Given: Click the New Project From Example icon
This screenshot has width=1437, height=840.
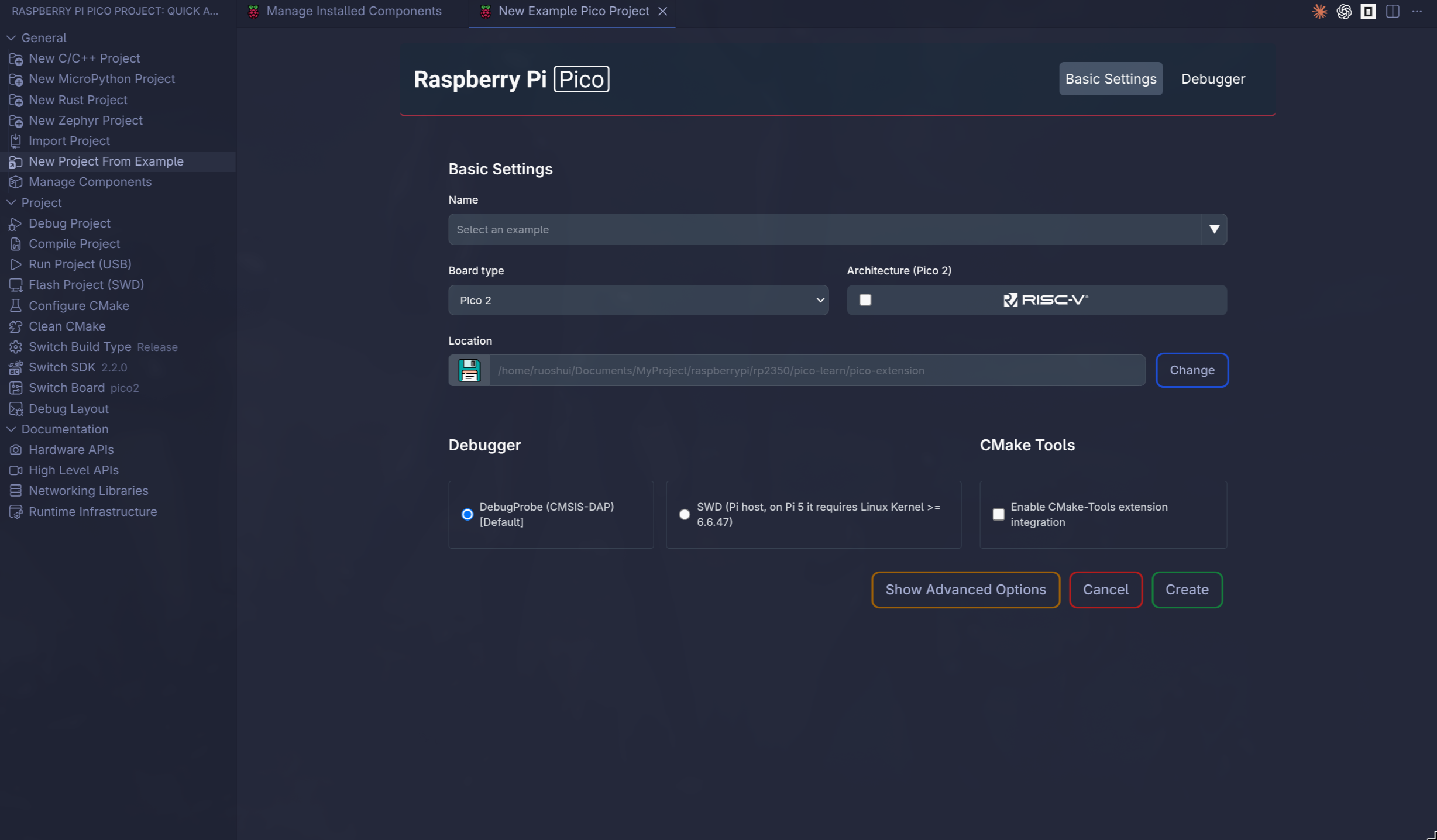Looking at the screenshot, I should coord(16,161).
